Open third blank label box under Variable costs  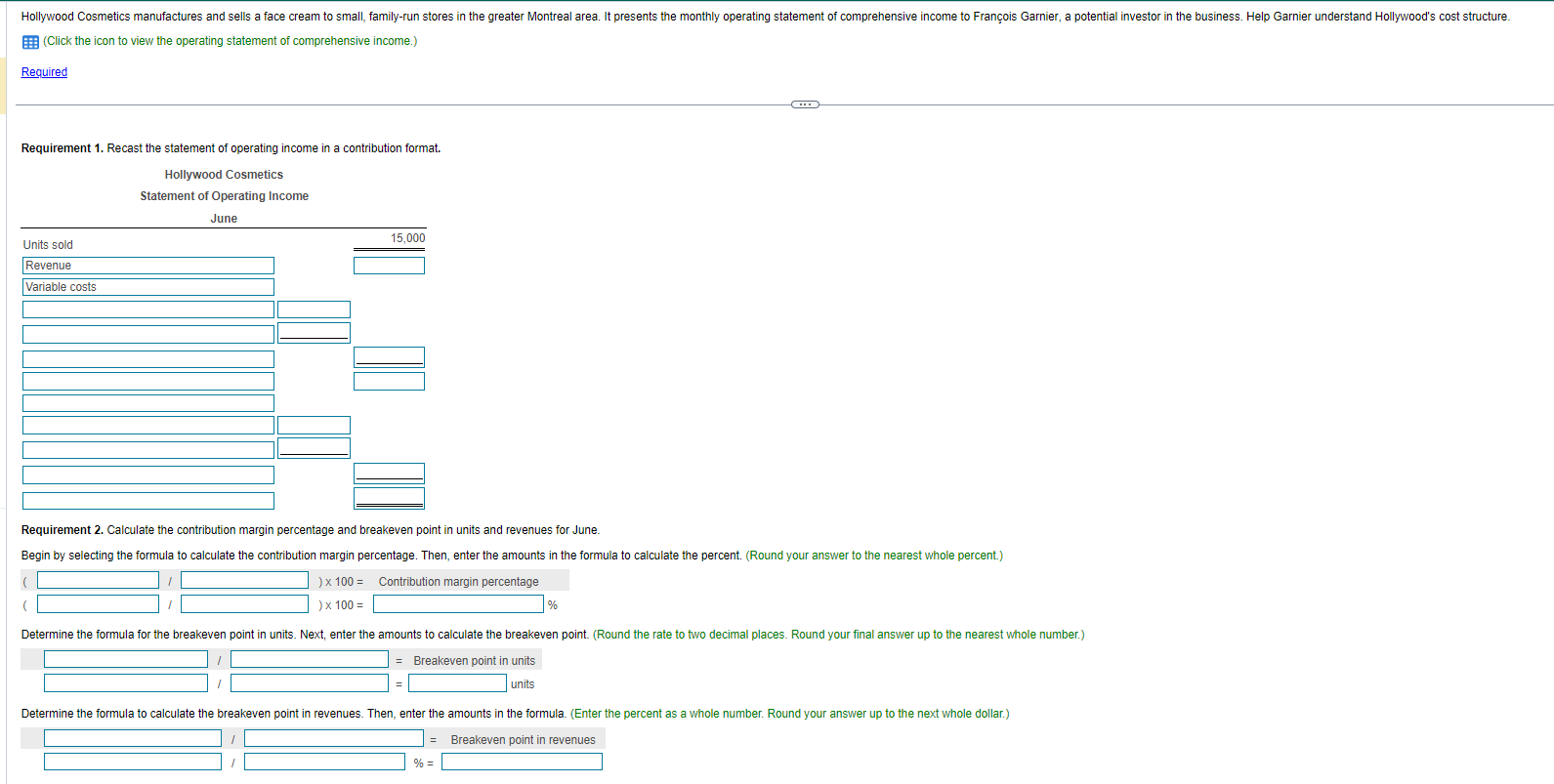[148, 359]
